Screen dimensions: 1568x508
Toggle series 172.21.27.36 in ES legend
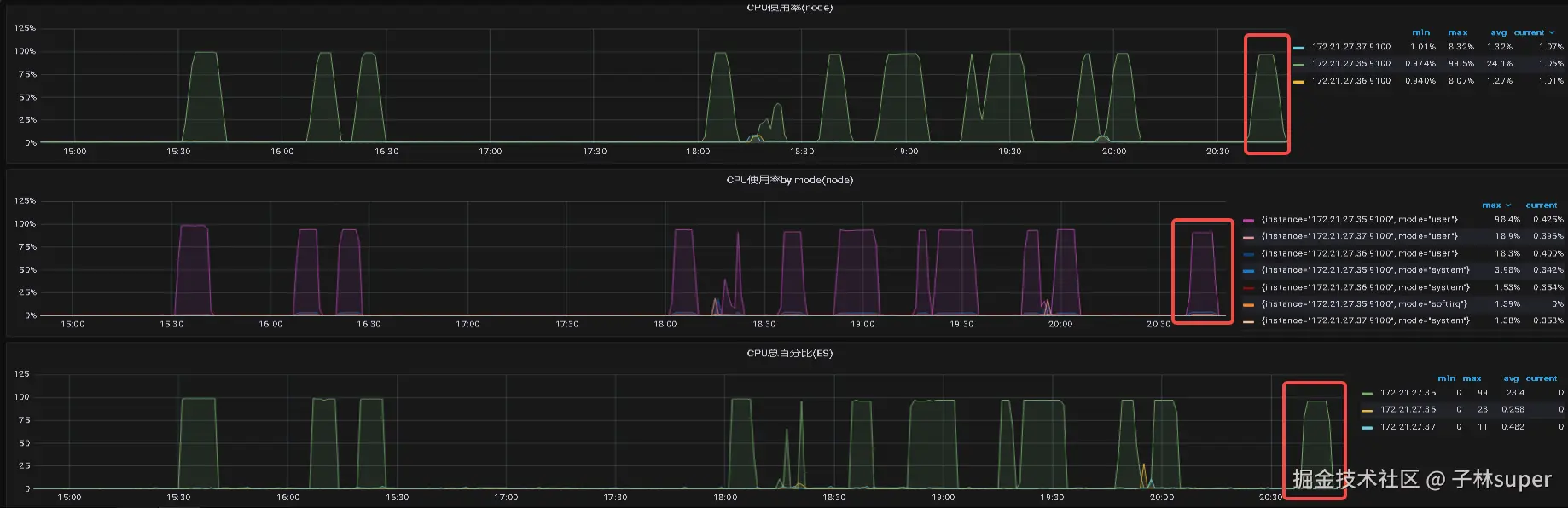click(x=1408, y=409)
